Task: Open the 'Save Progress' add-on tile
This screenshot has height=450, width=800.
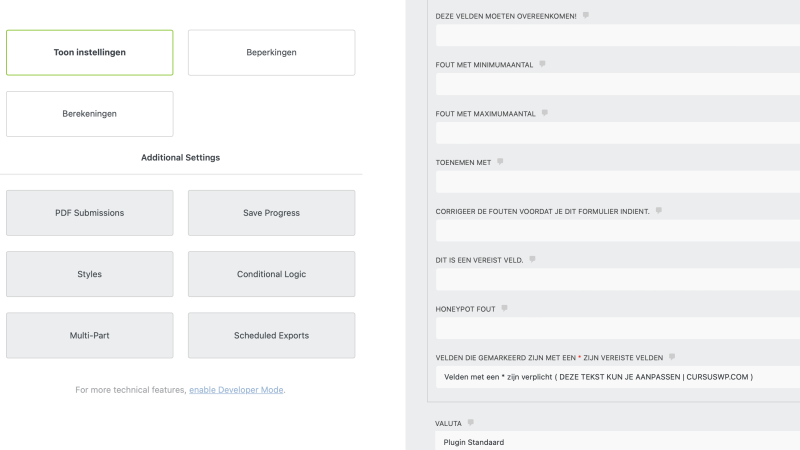Action: [x=271, y=213]
